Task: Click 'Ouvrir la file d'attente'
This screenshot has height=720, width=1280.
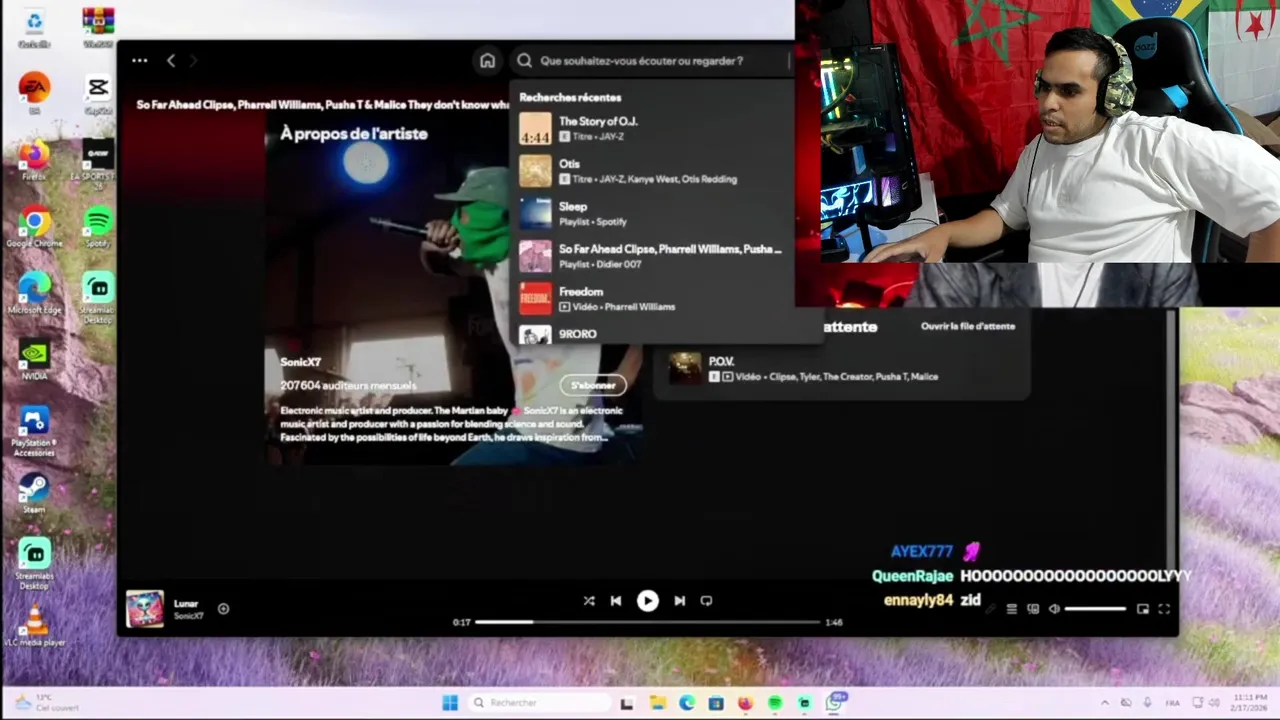Action: (x=968, y=326)
